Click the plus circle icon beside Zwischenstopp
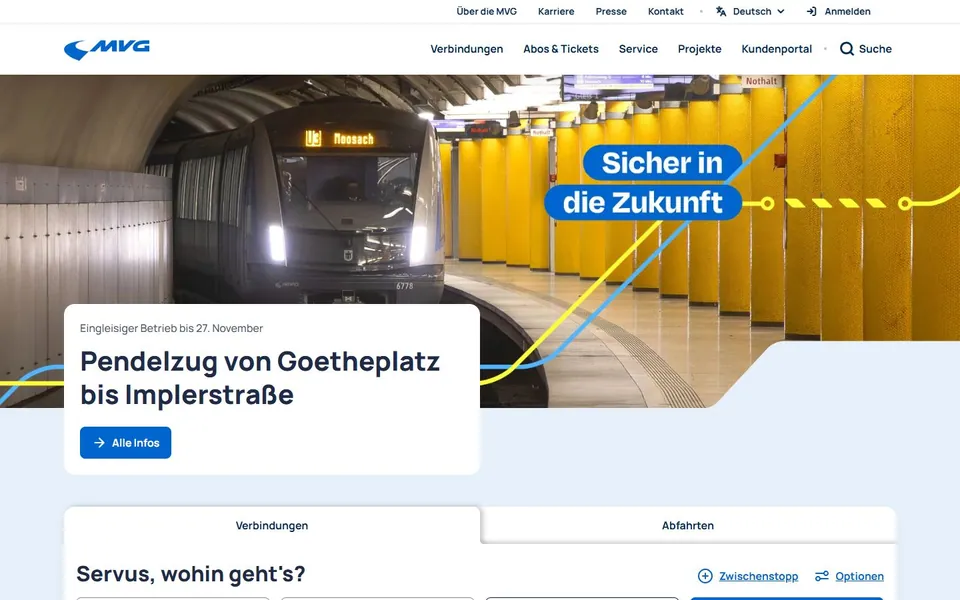960x600 pixels. [x=705, y=576]
